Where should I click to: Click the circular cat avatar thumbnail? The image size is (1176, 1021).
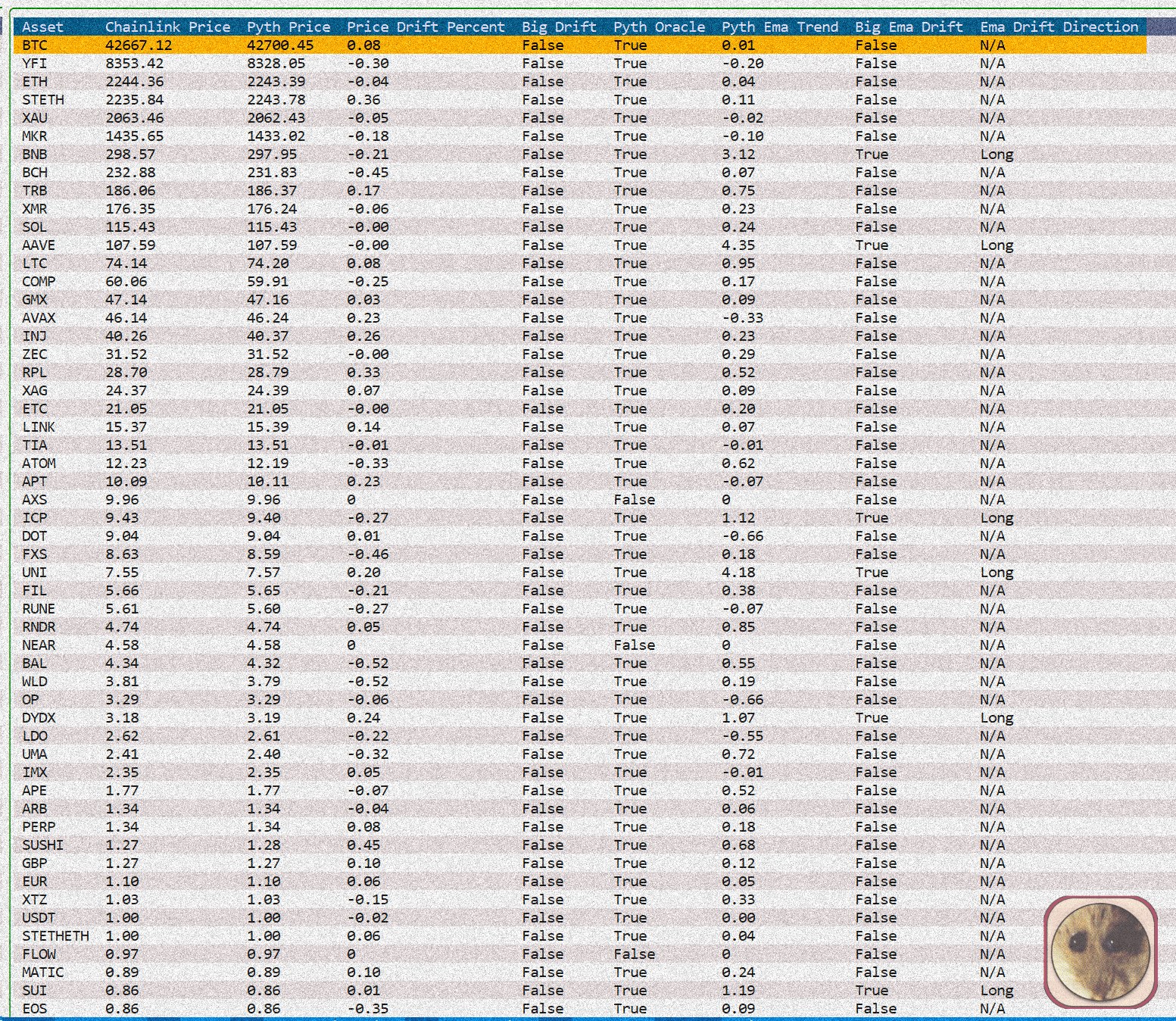click(x=1100, y=951)
